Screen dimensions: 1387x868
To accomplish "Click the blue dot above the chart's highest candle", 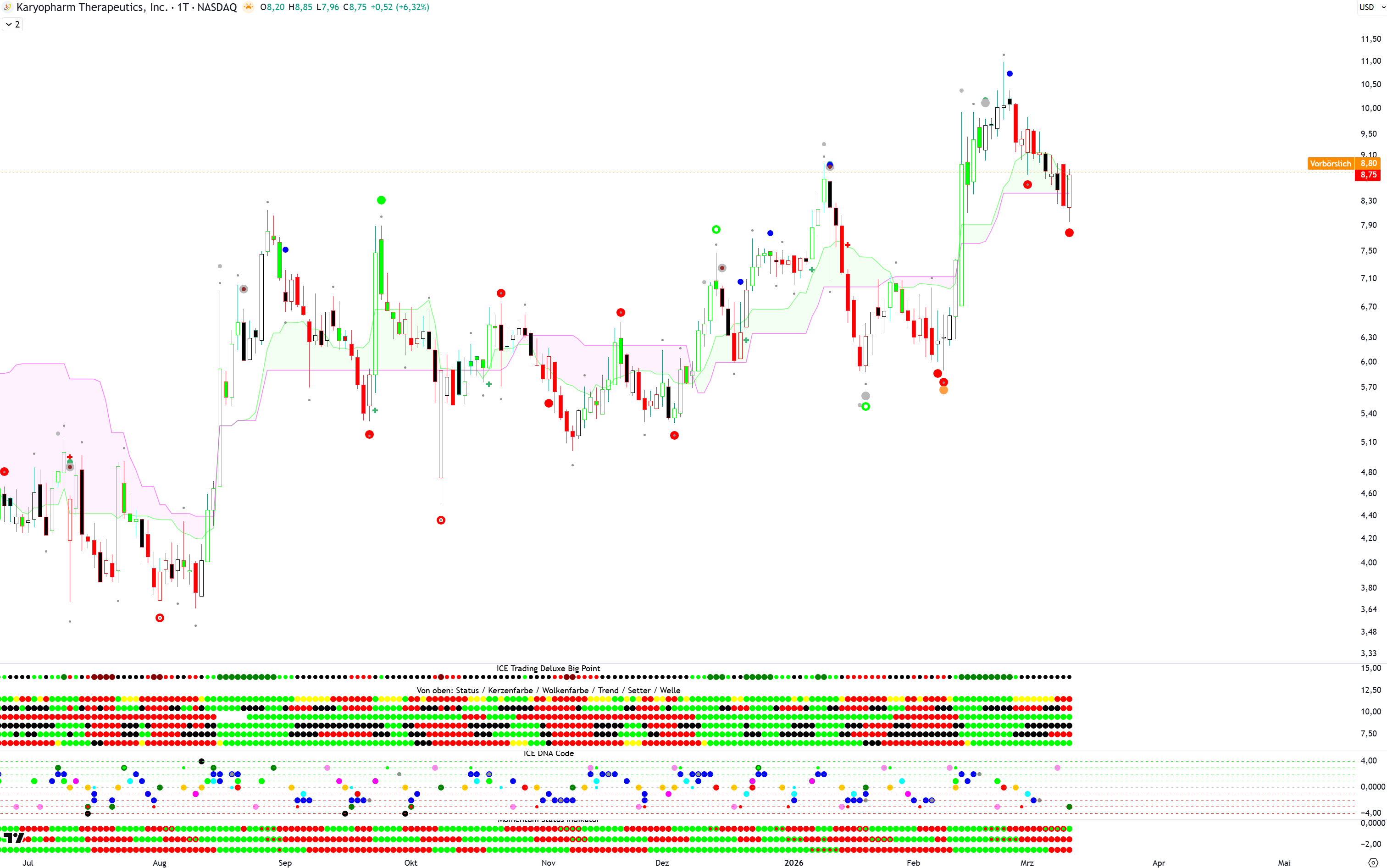I will coord(1009,73).
